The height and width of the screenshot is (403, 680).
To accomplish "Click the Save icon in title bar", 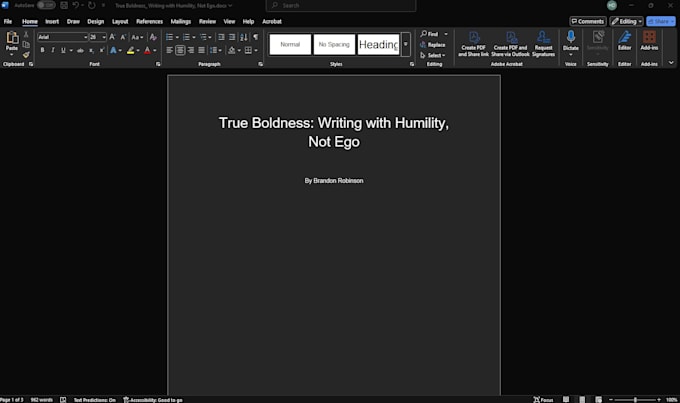I will [x=64, y=5].
